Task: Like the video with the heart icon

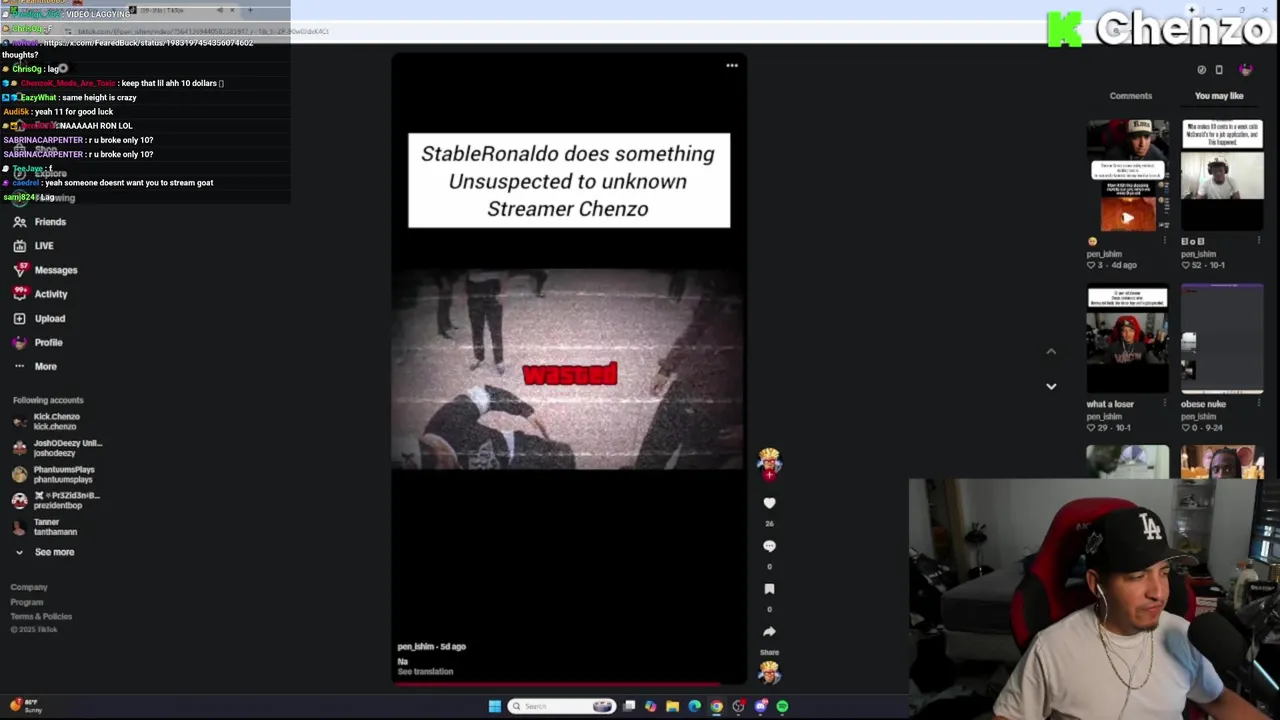Action: (x=769, y=503)
